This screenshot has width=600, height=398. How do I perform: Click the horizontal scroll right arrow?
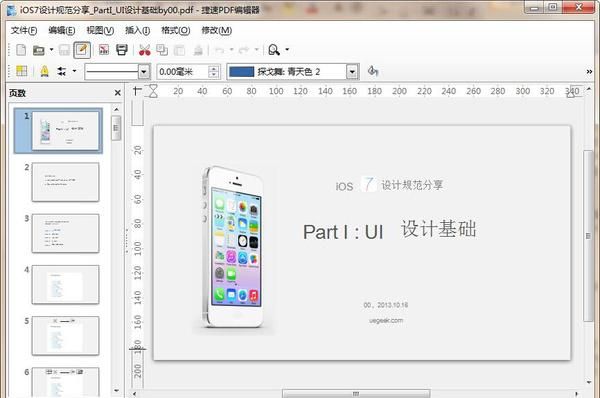point(577,393)
